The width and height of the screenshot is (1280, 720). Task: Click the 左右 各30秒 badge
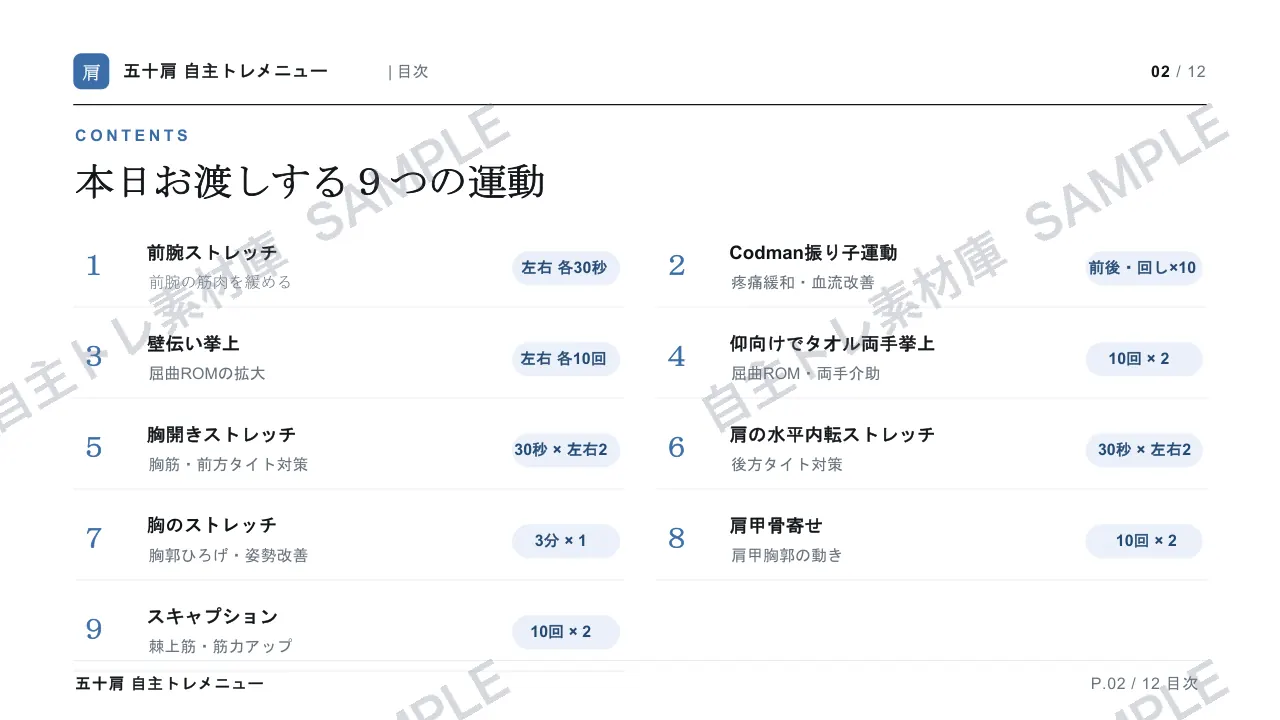(565, 268)
